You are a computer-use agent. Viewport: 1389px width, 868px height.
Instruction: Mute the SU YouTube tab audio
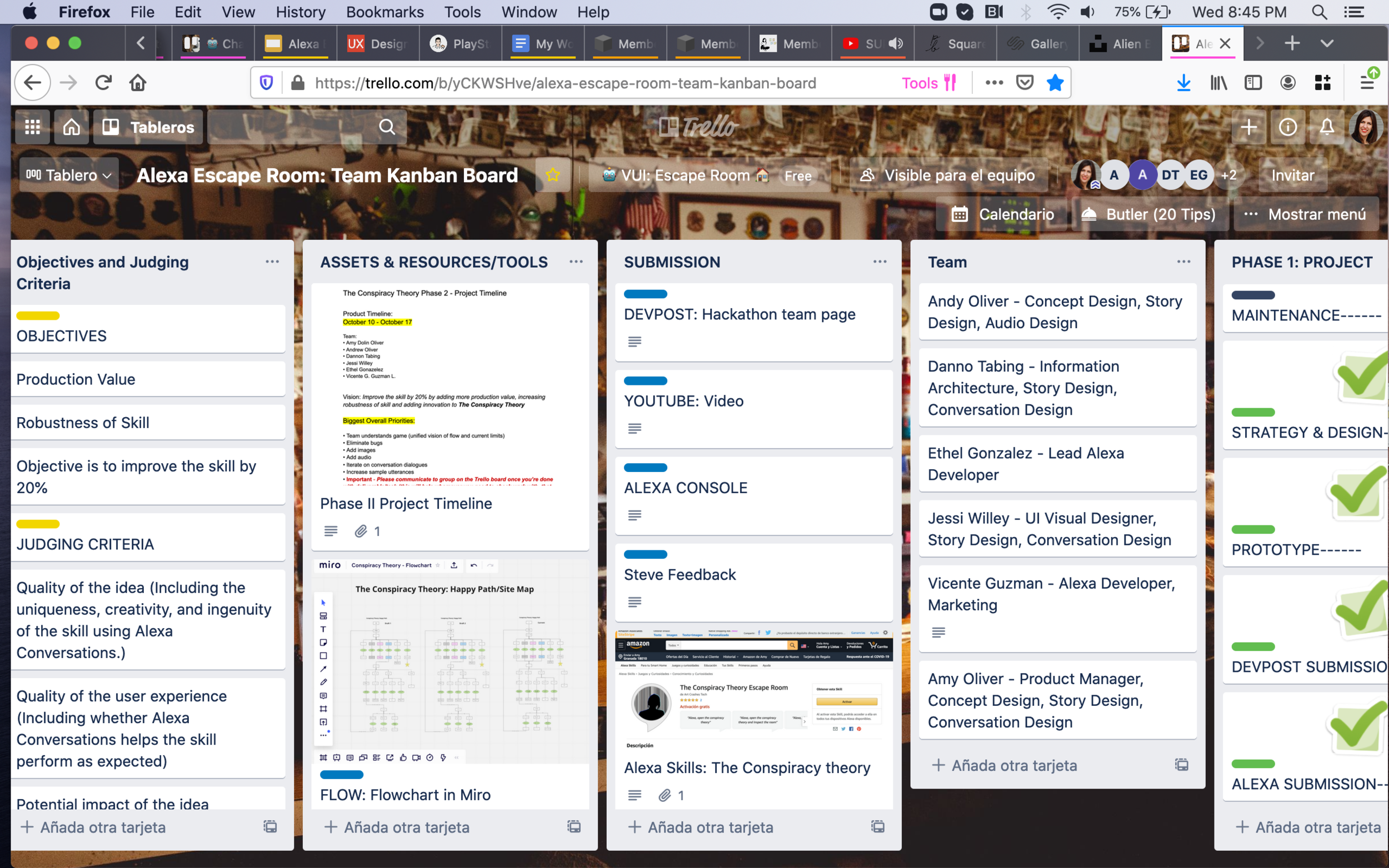pyautogui.click(x=896, y=44)
